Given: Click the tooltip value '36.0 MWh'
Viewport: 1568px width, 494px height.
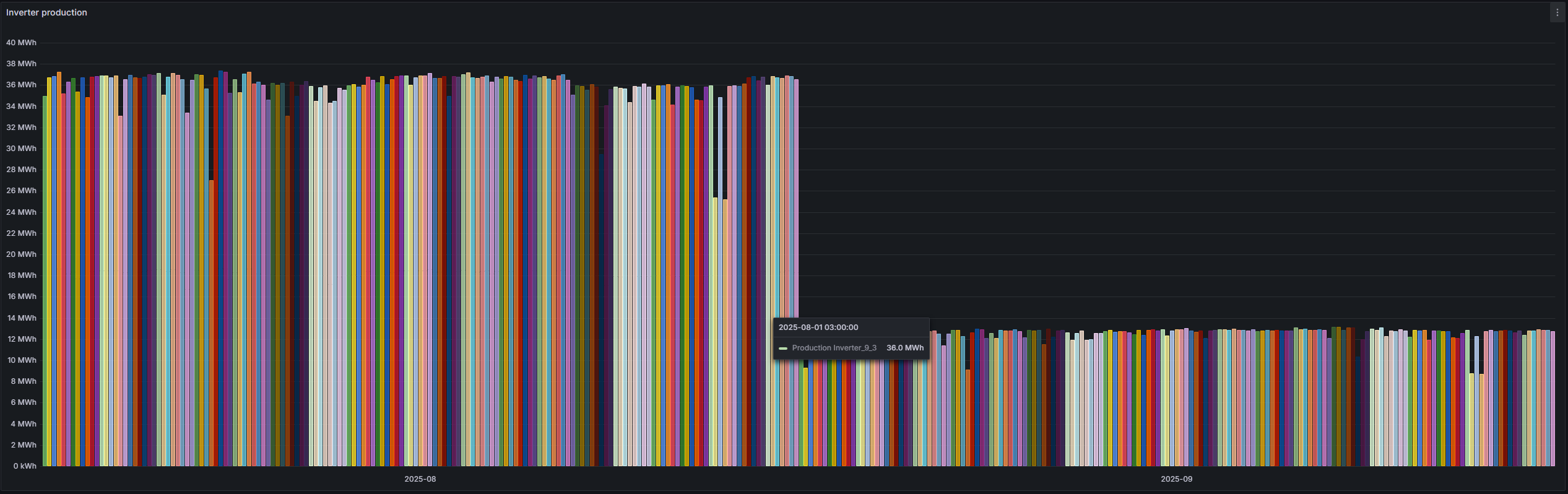Looking at the screenshot, I should 905,348.
